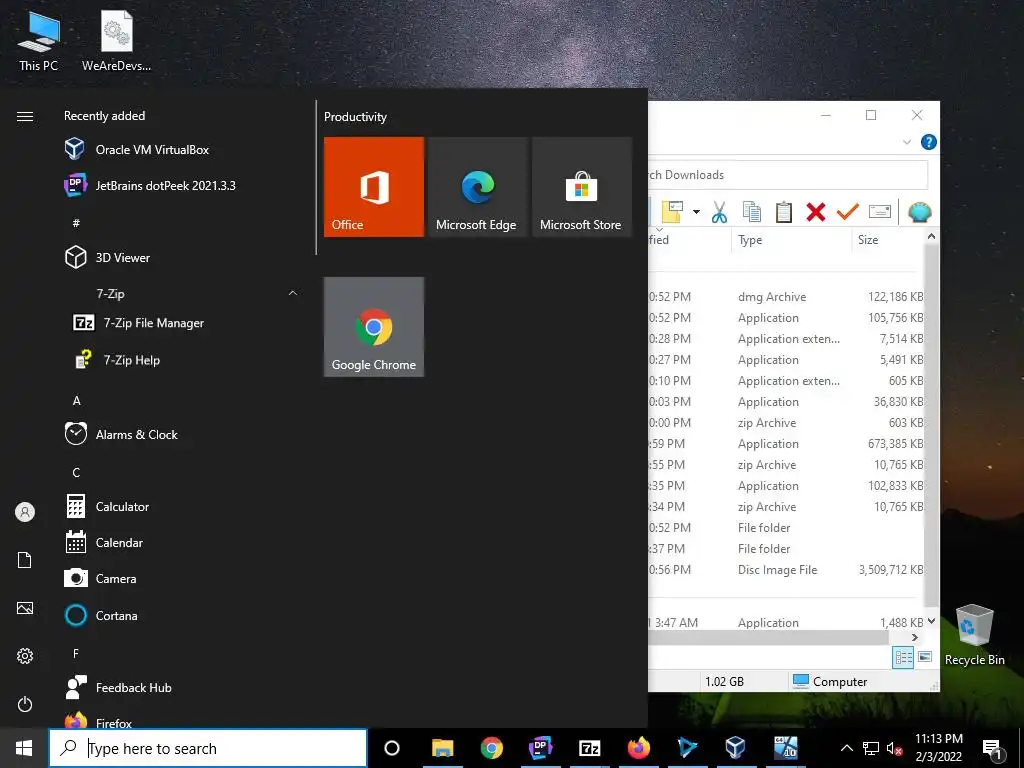This screenshot has width=1024, height=768.
Task: Open the Power options in Start menu
Action: pos(25,704)
